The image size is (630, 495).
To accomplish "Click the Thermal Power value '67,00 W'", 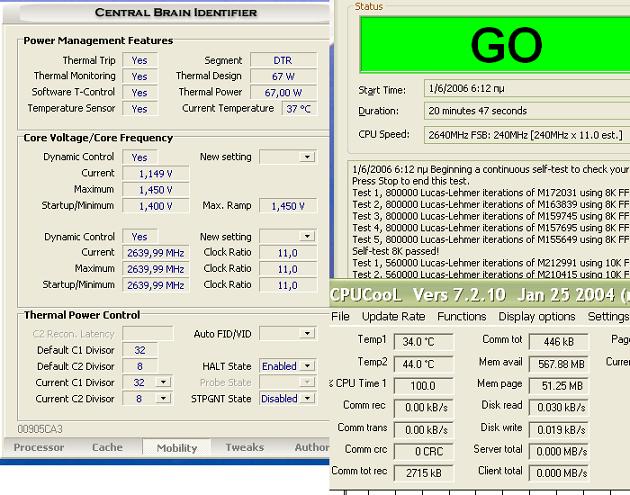I will [283, 92].
